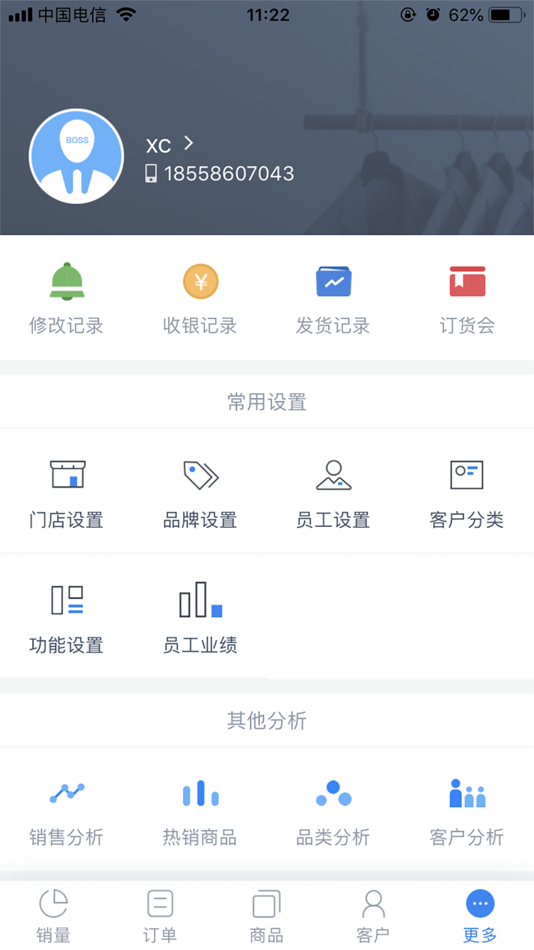This screenshot has height=950, width=534.
Task: Tap the 热销商品 bars icon
Action: pos(201,792)
